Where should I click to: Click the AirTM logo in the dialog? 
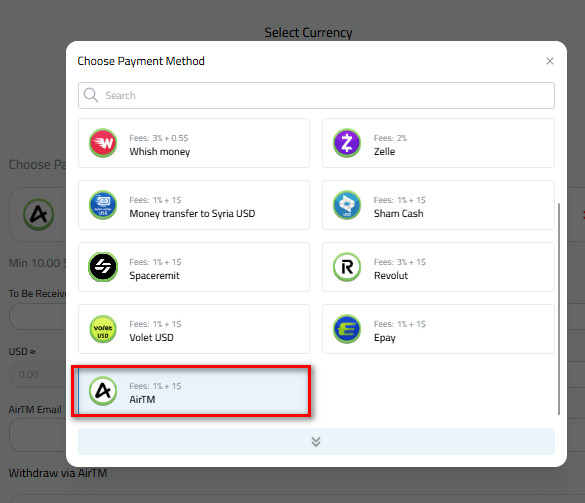[103, 391]
